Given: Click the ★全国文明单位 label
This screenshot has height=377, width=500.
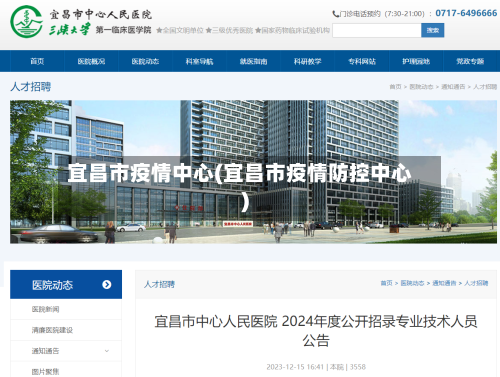Looking at the screenshot, I should (x=180, y=30).
